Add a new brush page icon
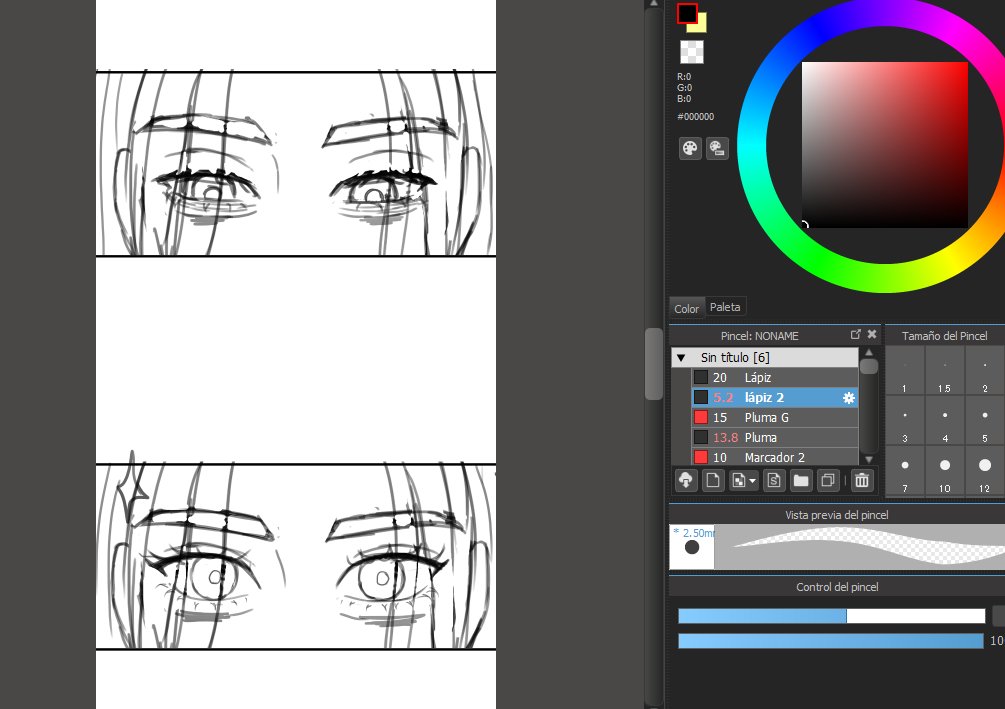This screenshot has width=1005, height=709. [713, 480]
